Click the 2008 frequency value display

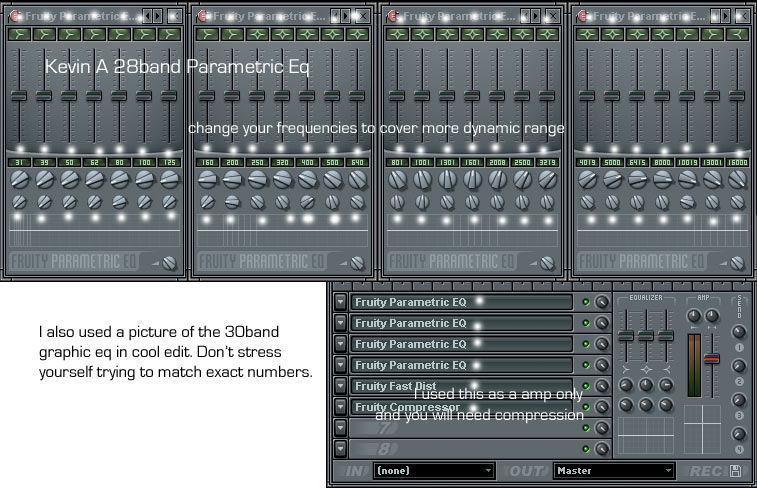click(x=497, y=162)
